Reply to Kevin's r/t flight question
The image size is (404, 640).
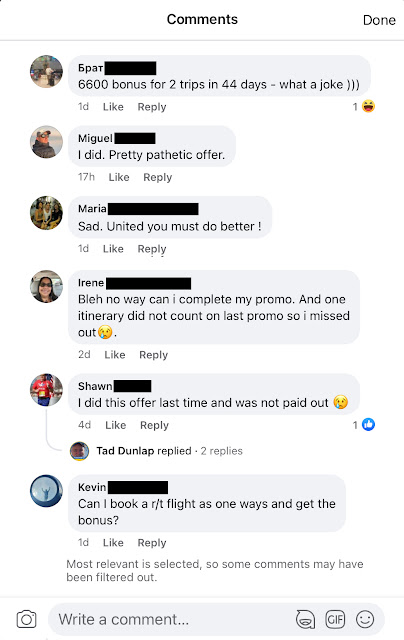coord(152,542)
